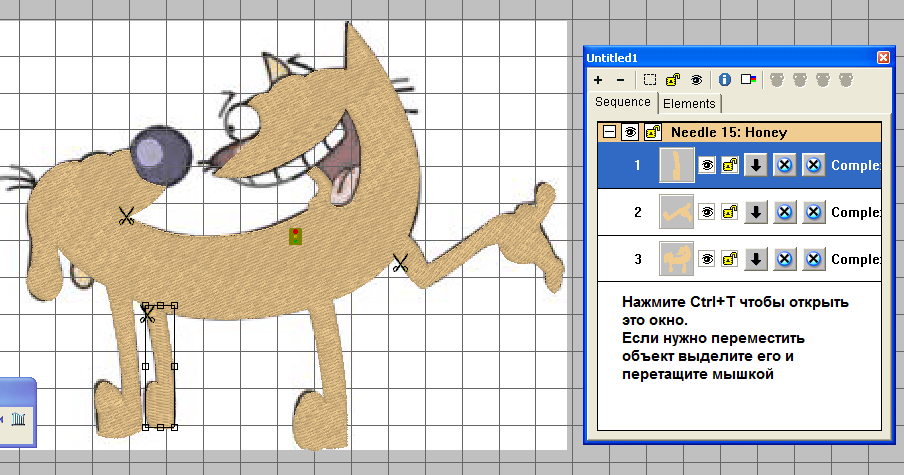The height and width of the screenshot is (475, 904).
Task: Hide sequence item 2 with its eye icon
Action: (707, 212)
